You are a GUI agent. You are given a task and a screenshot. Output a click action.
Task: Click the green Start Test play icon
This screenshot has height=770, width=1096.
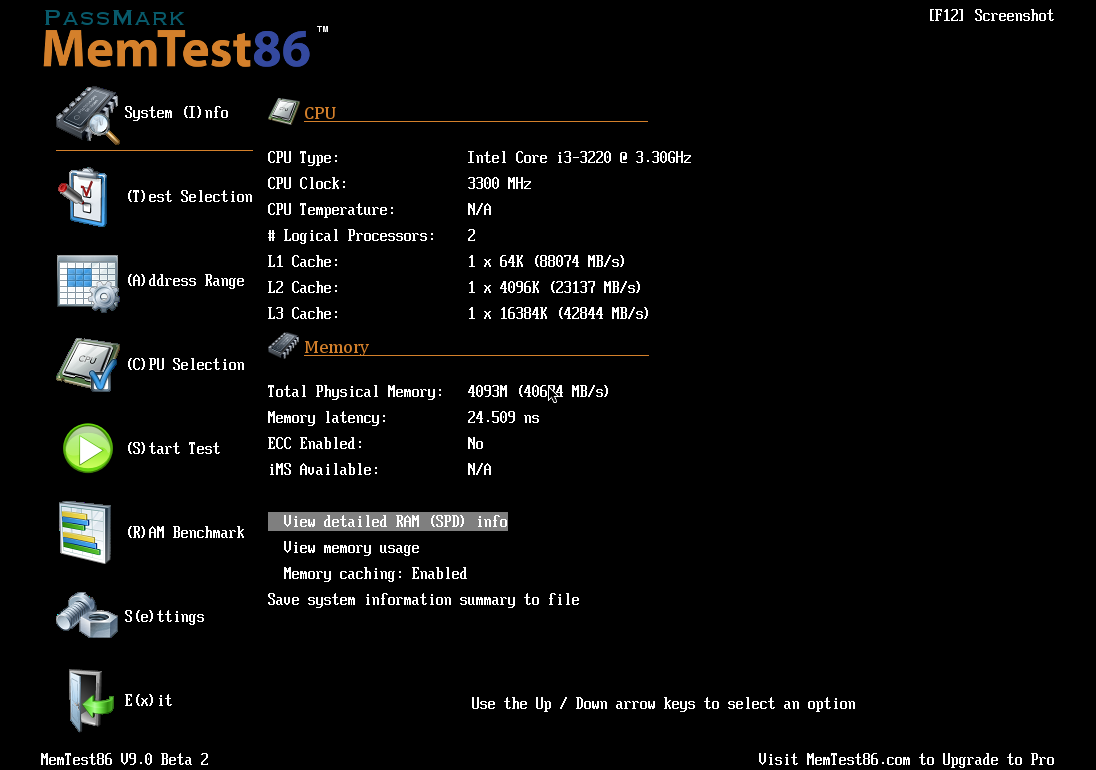tap(88, 448)
